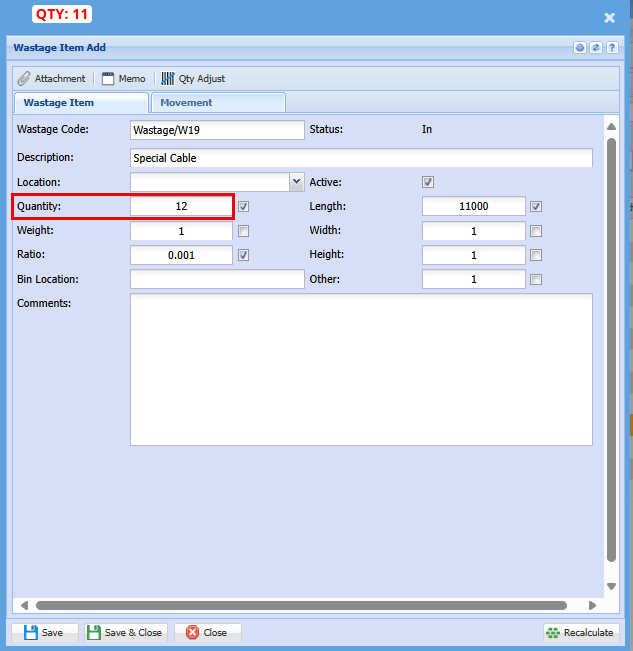Click the settings gear icon in header
Screen dimensions: 633x651
[580, 47]
